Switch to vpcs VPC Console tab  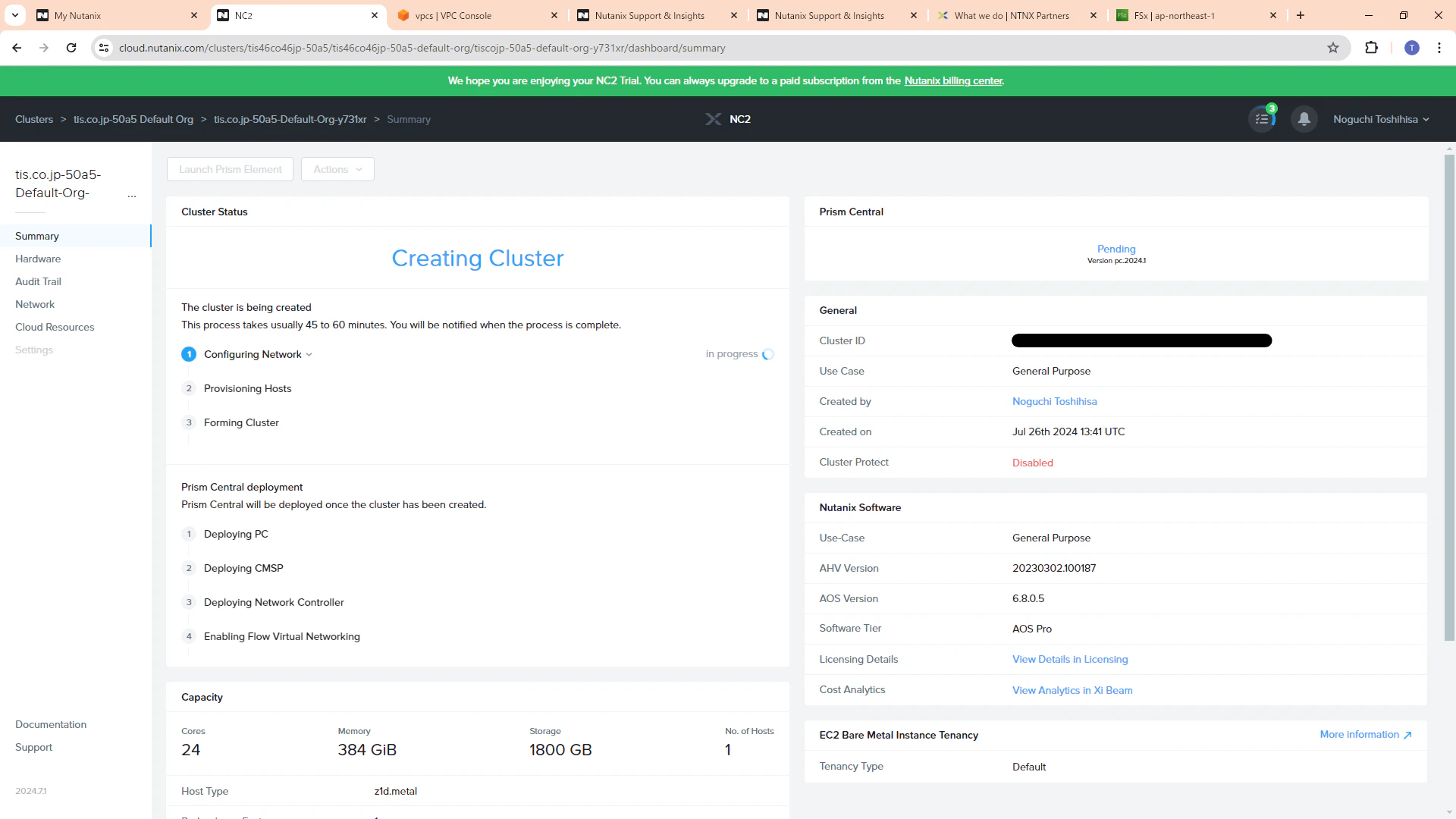click(478, 15)
